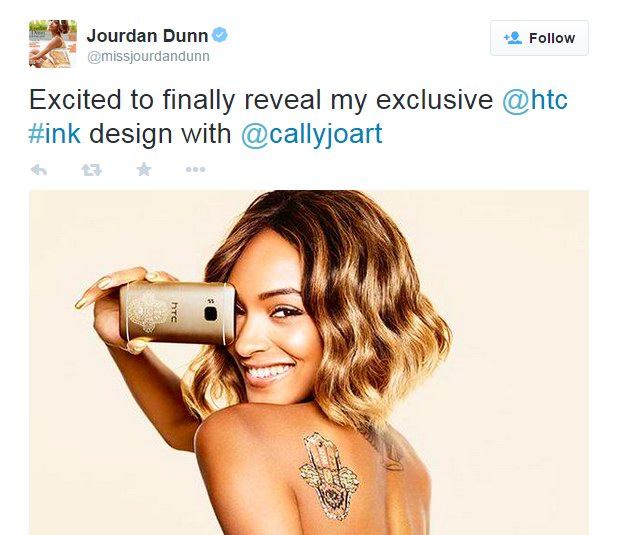Open the Jourdan Dunn profile name link

coord(147,36)
